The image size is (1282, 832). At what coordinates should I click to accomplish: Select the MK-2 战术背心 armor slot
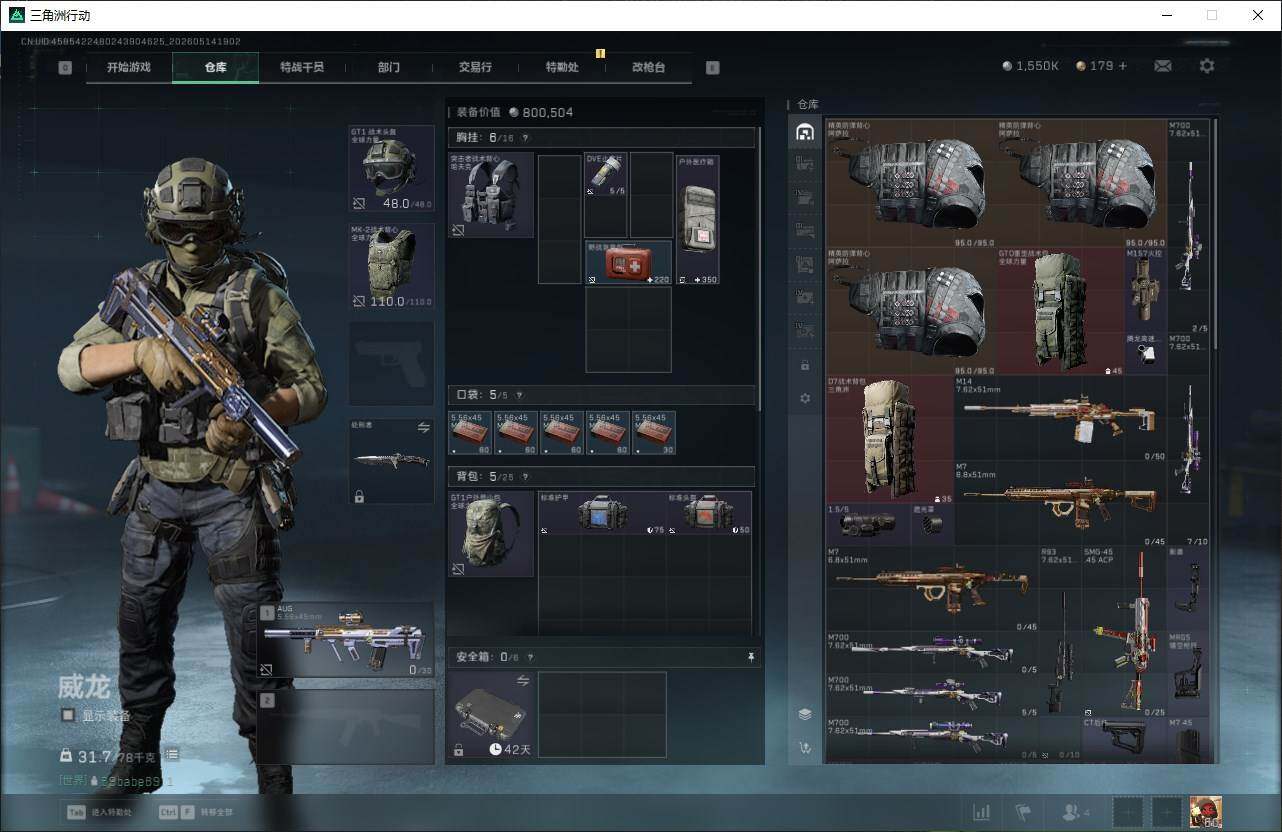pyautogui.click(x=391, y=266)
